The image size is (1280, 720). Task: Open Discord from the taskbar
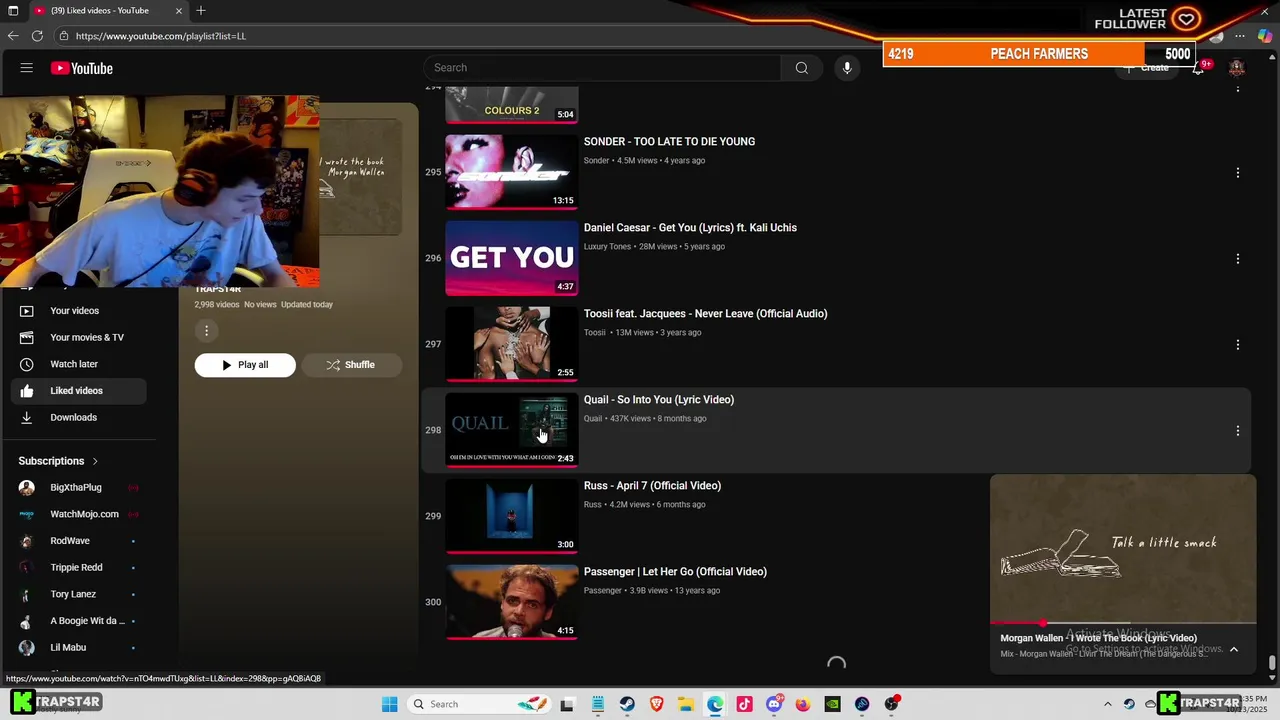click(774, 704)
